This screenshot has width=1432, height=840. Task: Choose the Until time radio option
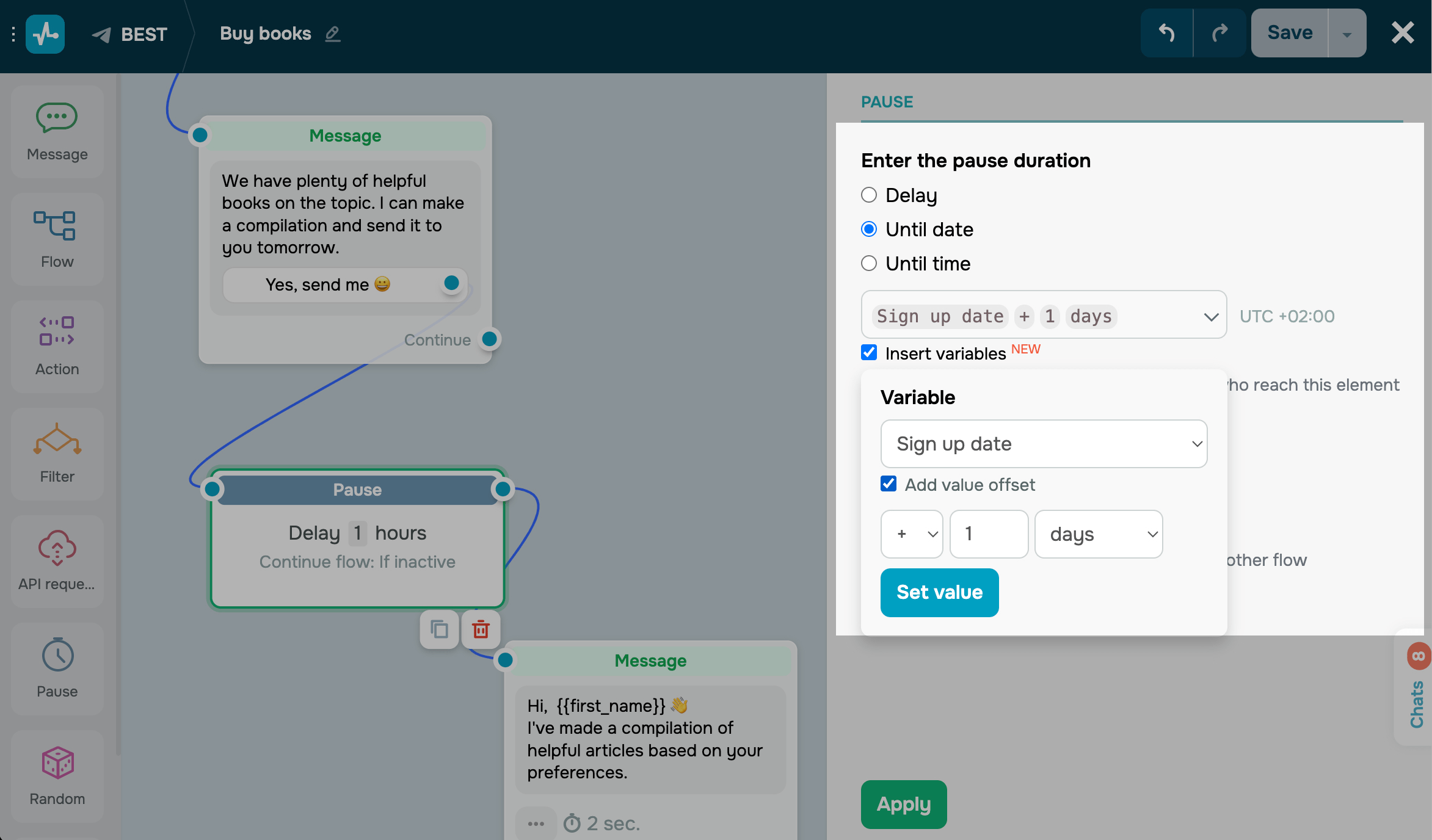coord(868,264)
